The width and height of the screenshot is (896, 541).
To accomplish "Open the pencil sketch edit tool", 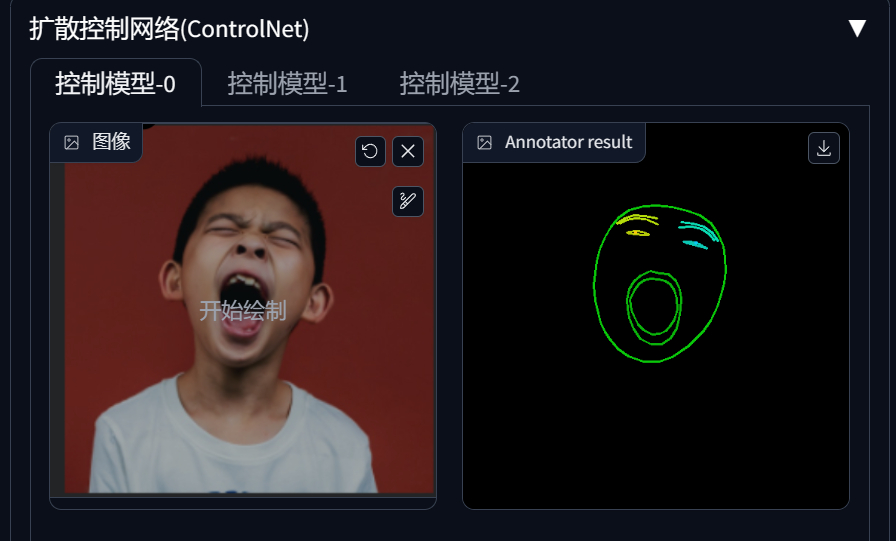I will coord(408,201).
